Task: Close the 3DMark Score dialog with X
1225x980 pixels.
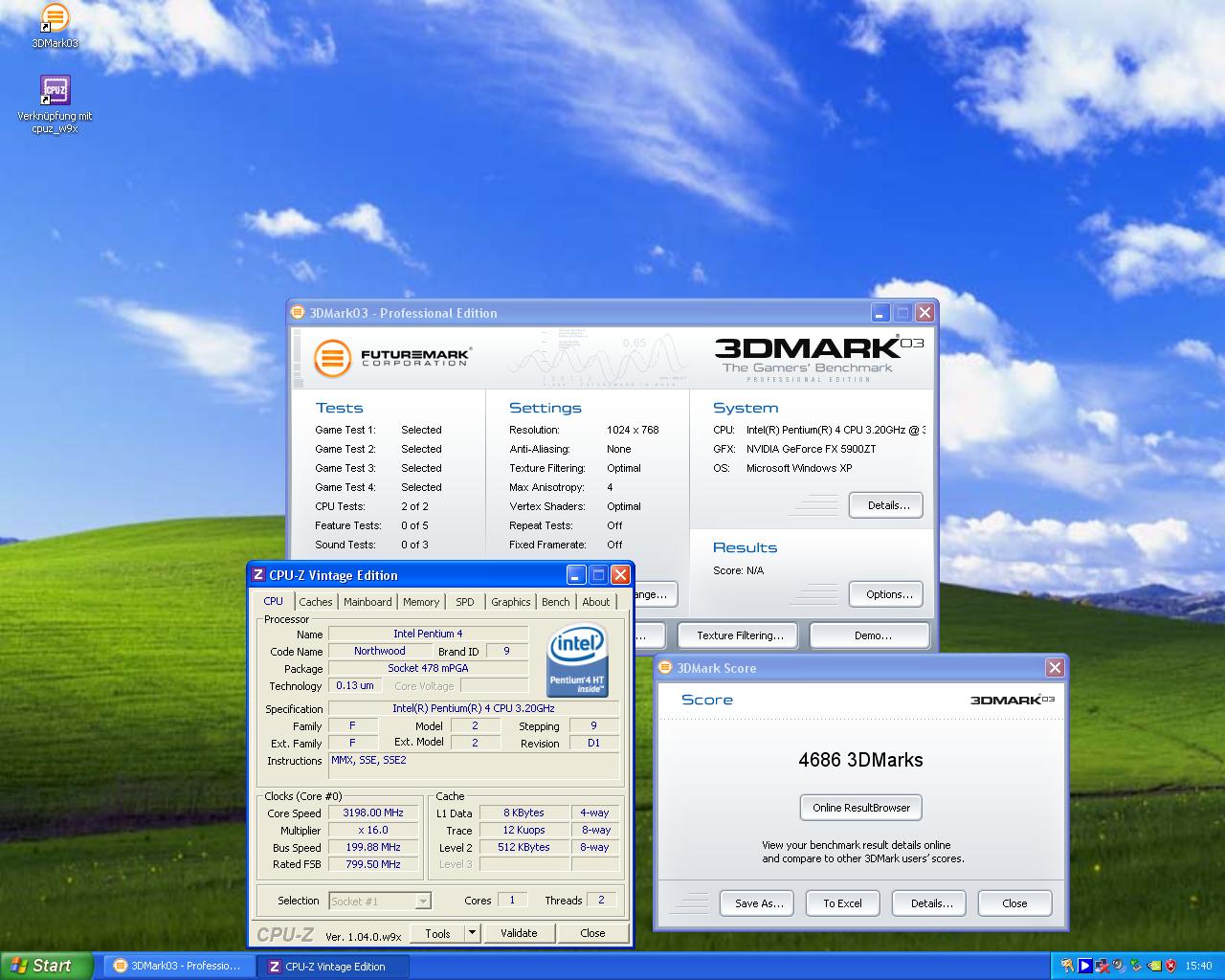Action: coord(1055,668)
